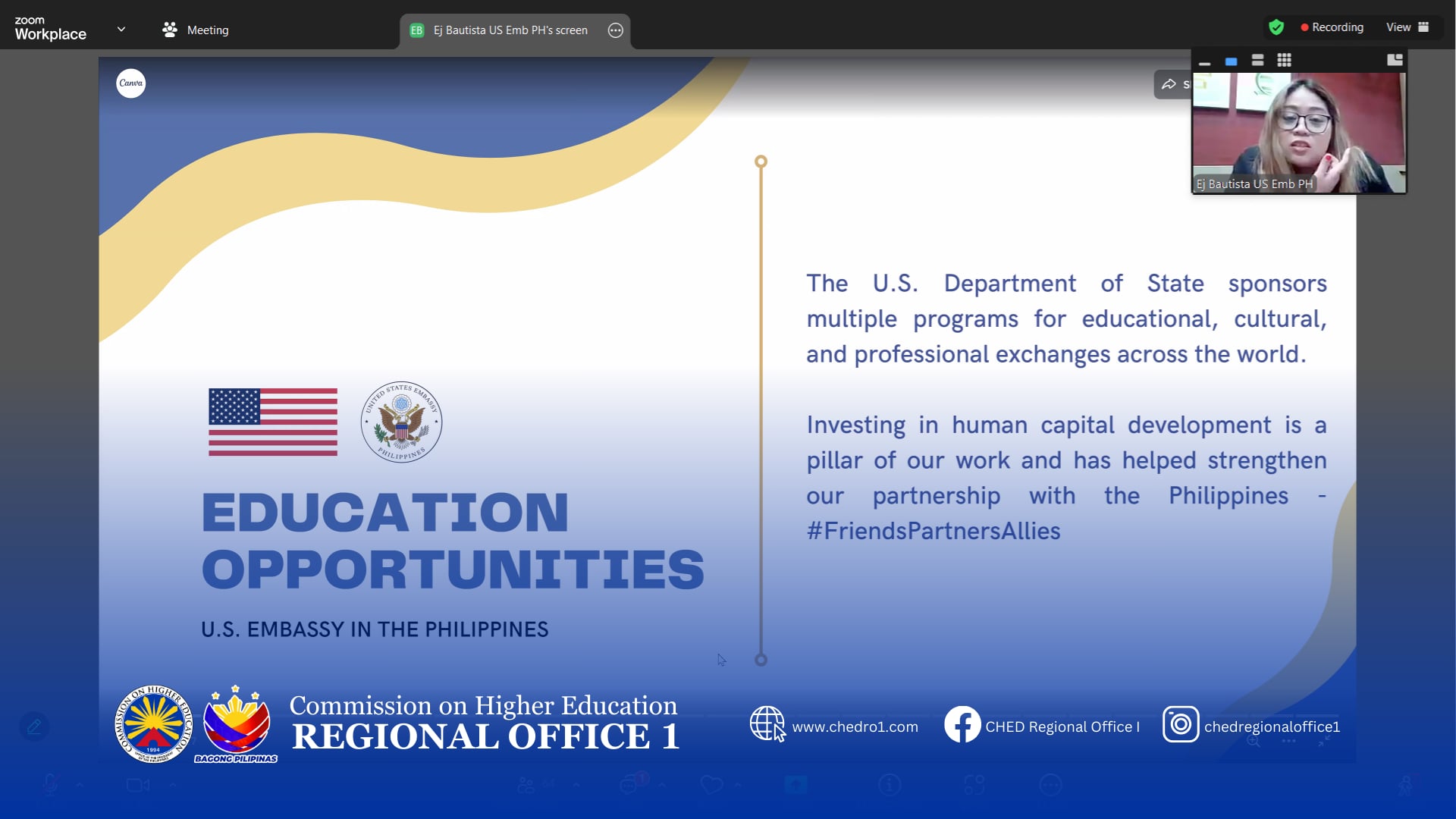Screen dimensions: 1456x819
Task: Open the faded more options circle
Action: 1050,785
